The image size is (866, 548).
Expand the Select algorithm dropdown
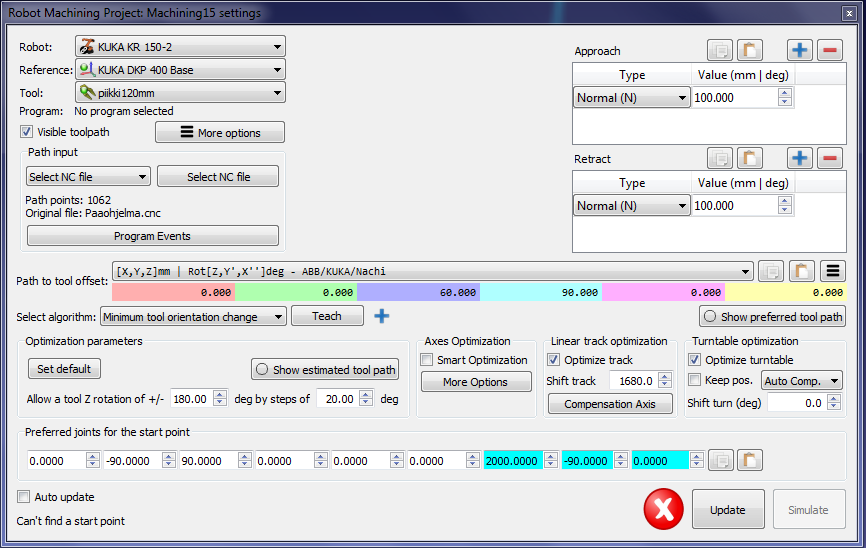coord(193,317)
